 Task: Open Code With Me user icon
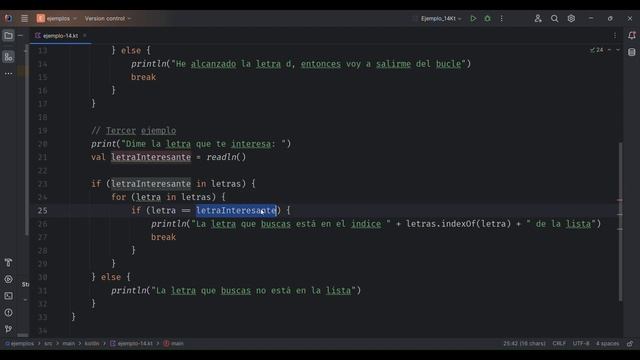(538, 18)
